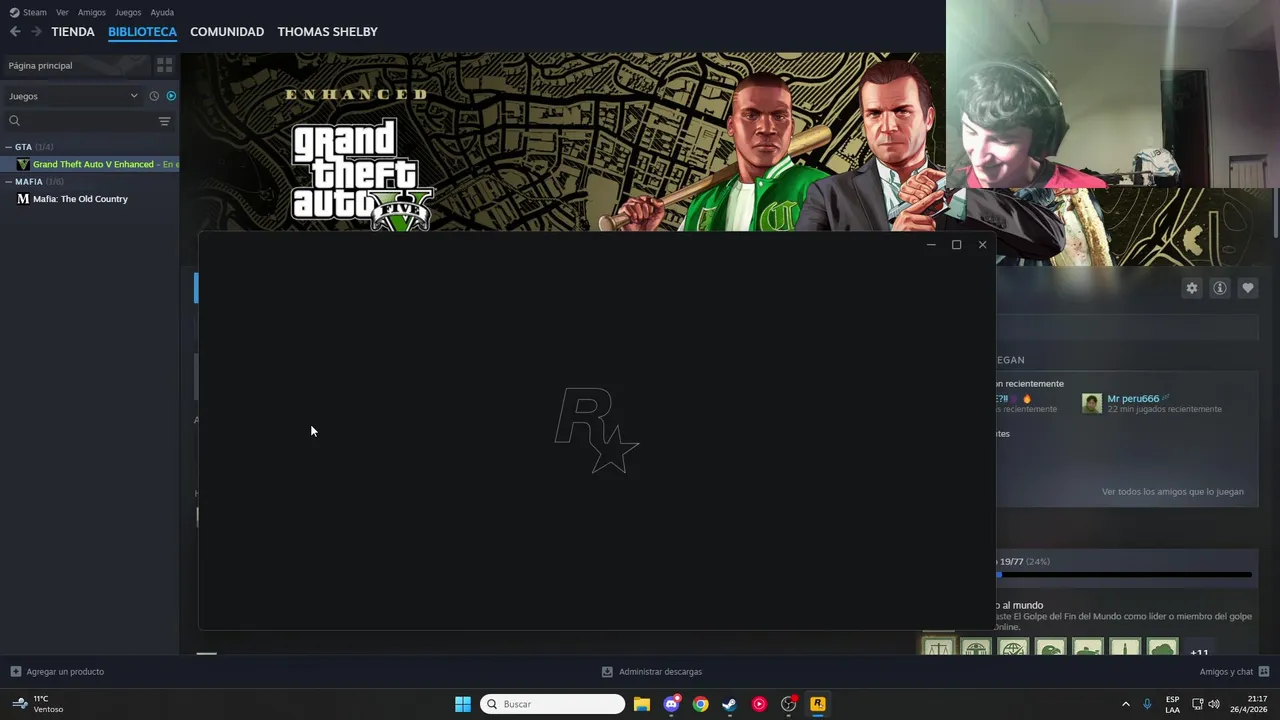Click the Agregar un producto plus icon
Viewport: 1280px width, 720px height.
point(15,671)
